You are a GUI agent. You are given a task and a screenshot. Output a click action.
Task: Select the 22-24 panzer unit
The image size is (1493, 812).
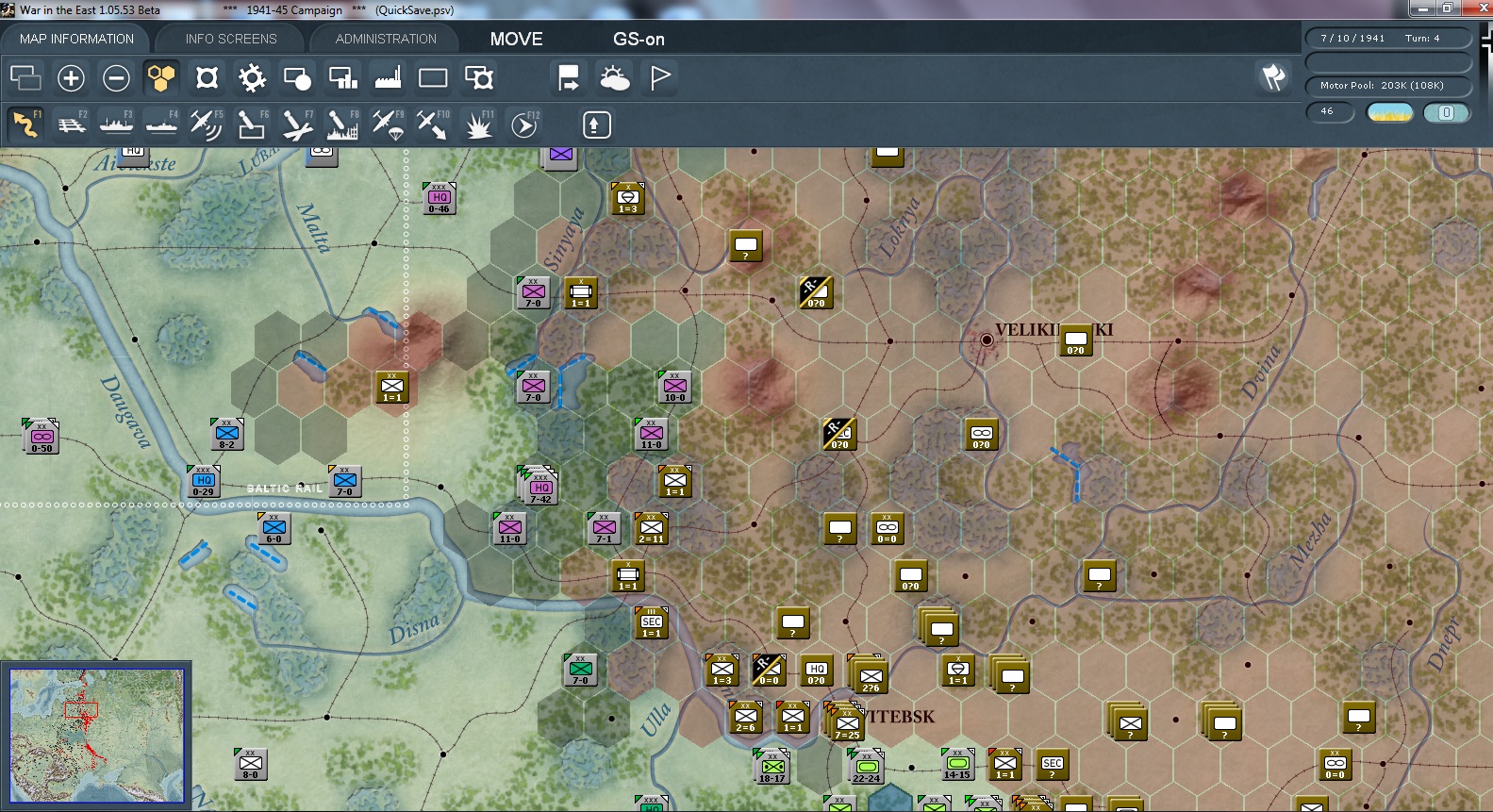pos(867,768)
